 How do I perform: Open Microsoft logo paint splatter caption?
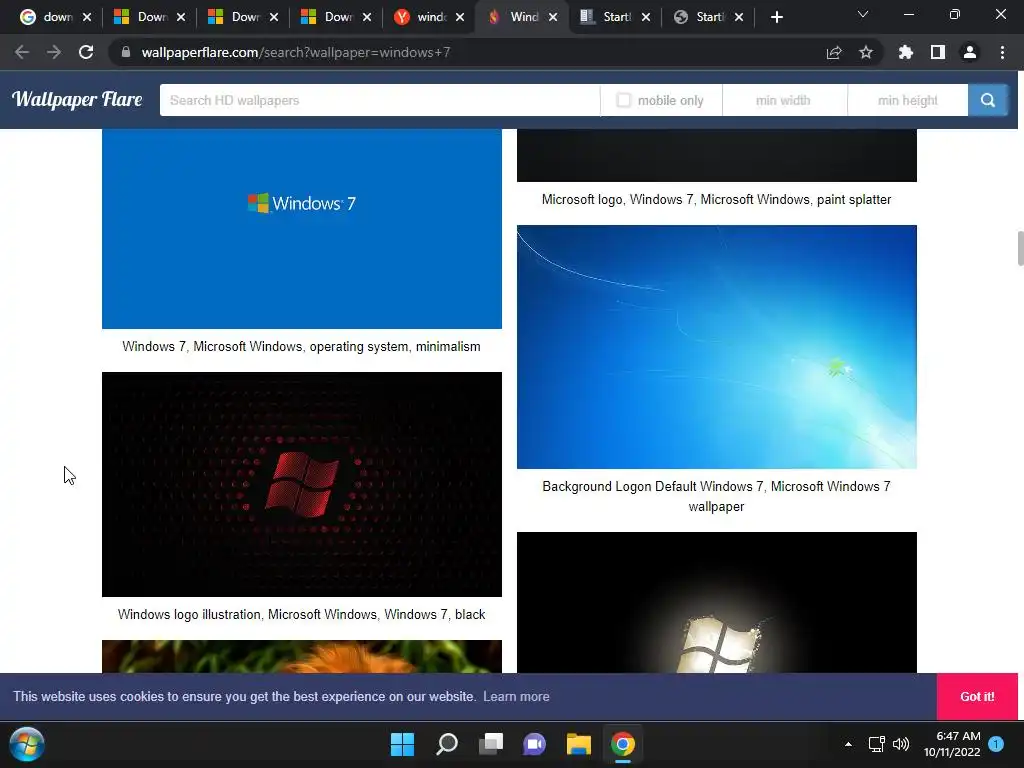pos(716,199)
